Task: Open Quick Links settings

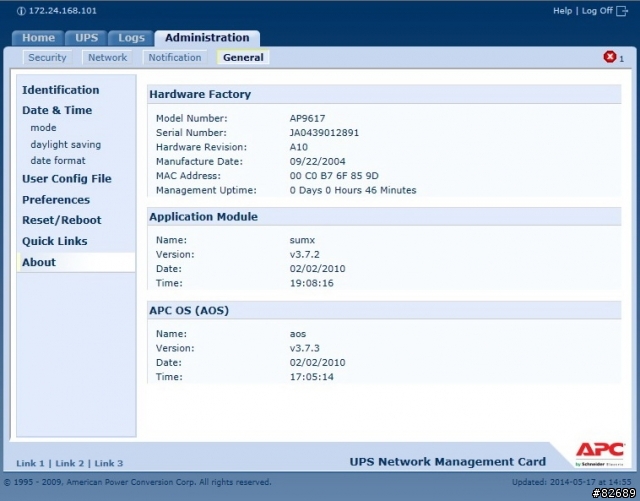Action: tap(55, 241)
